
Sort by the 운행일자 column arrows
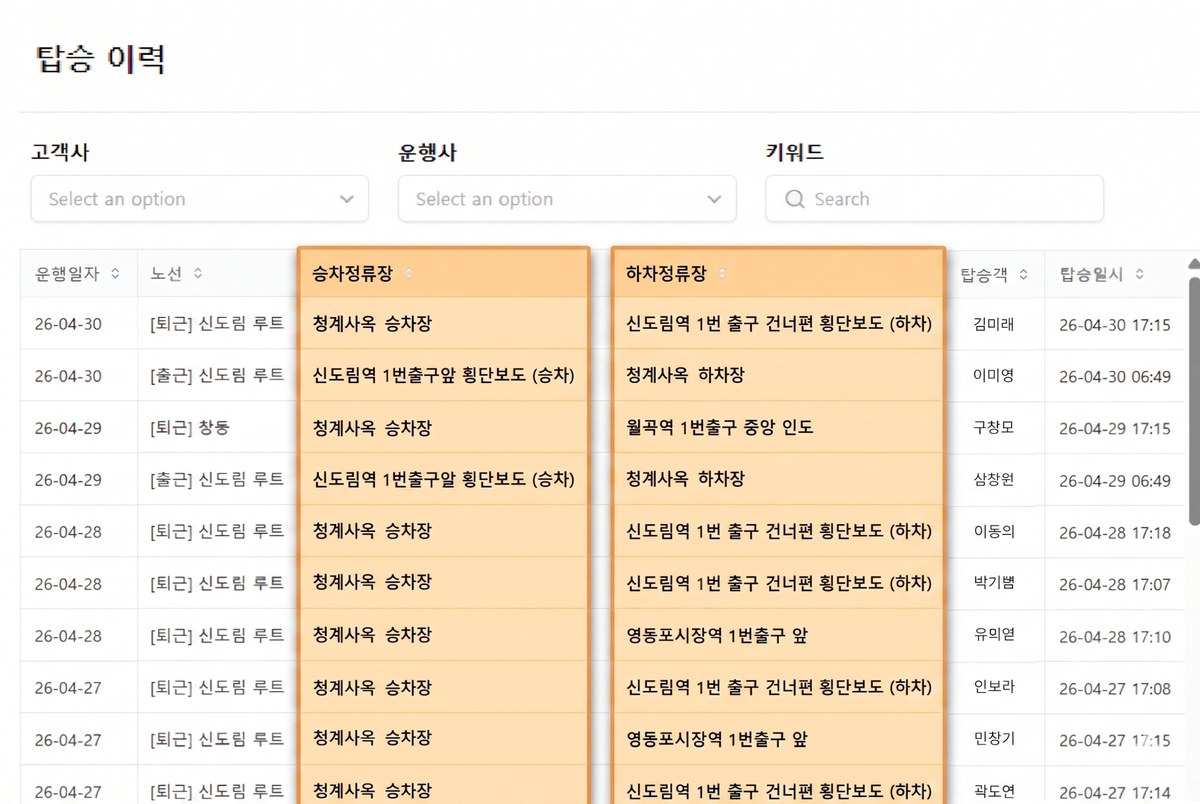point(115,274)
